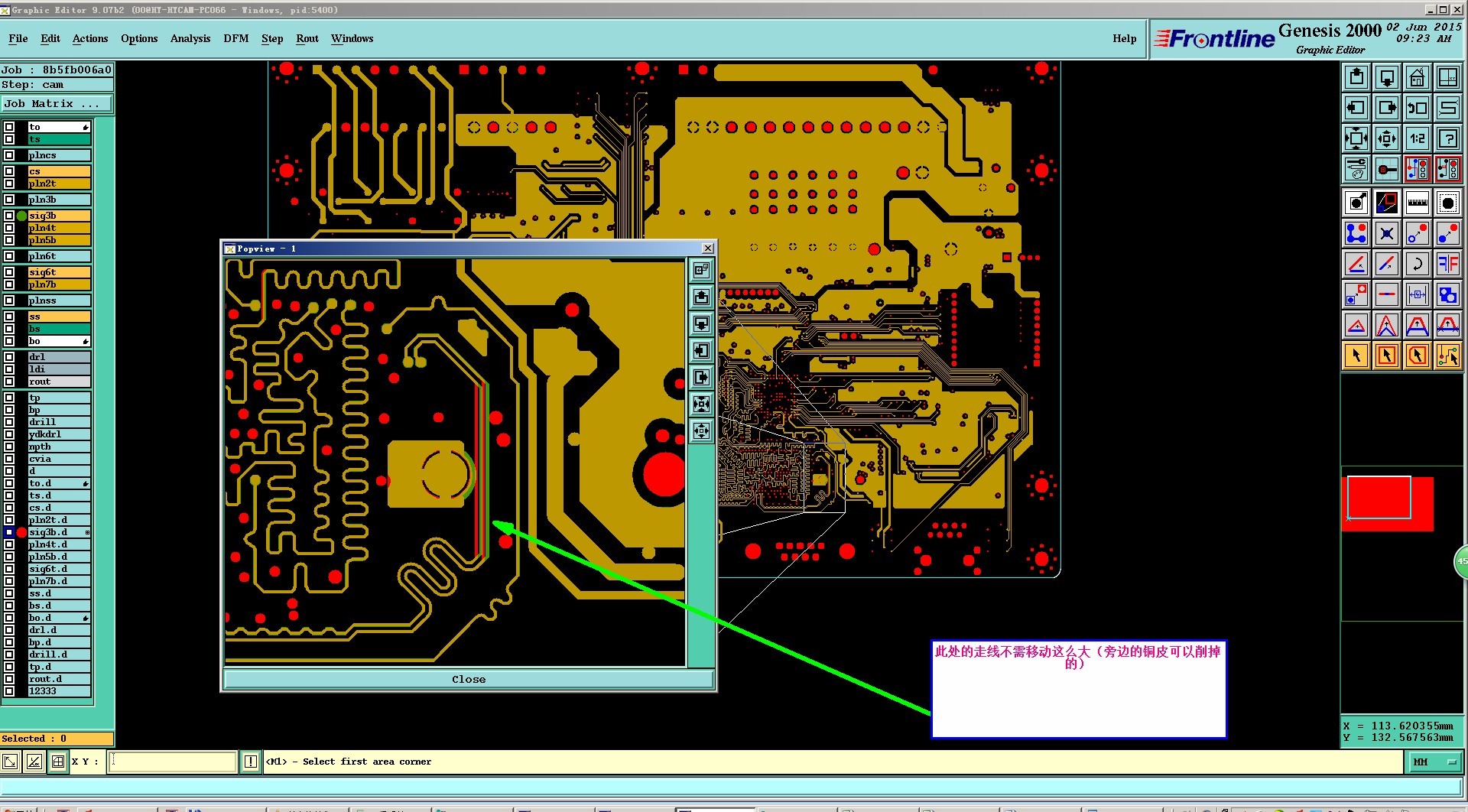The height and width of the screenshot is (812, 1468).
Task: Open the DFM menu
Action: (x=235, y=38)
